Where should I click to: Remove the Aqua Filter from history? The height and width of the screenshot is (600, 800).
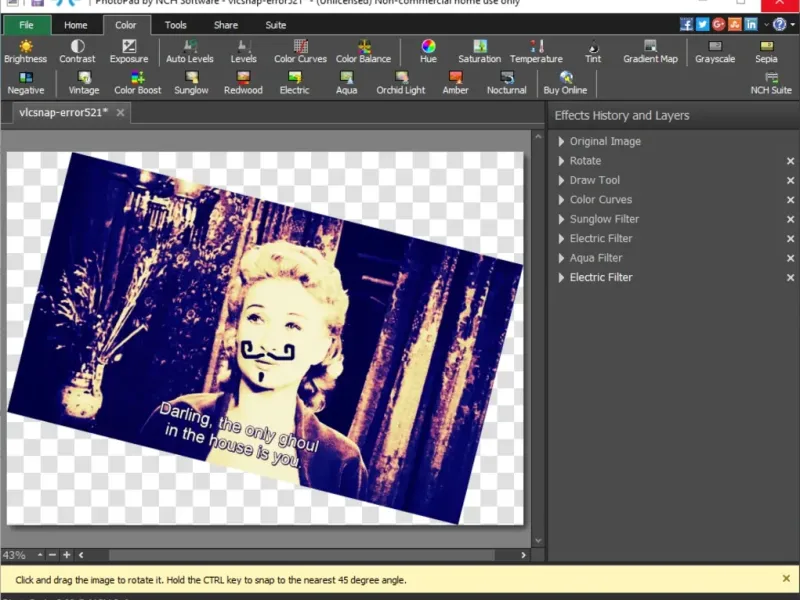coord(790,258)
